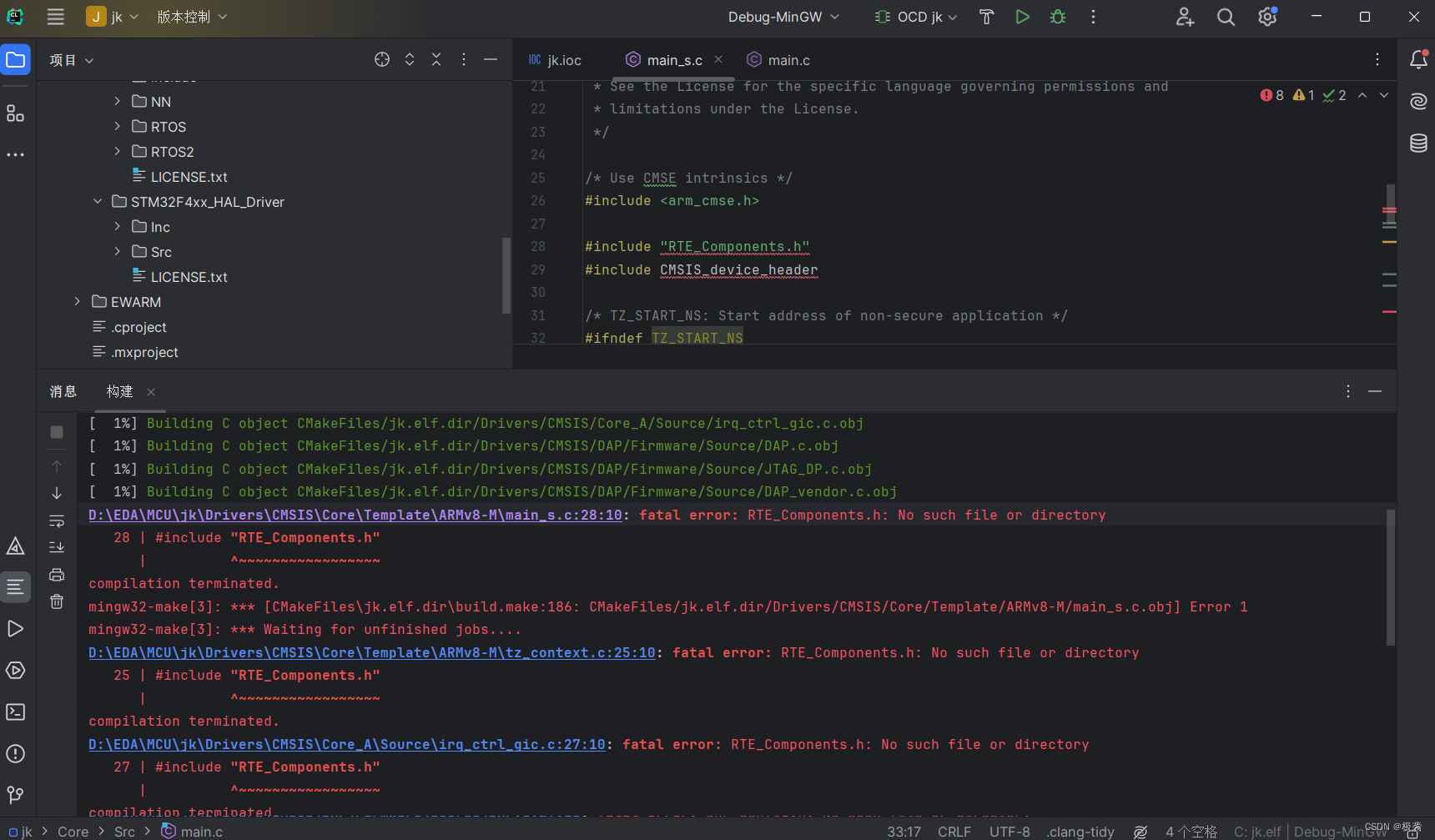Open the Project tool window
1435x840 pixels.
(15, 59)
